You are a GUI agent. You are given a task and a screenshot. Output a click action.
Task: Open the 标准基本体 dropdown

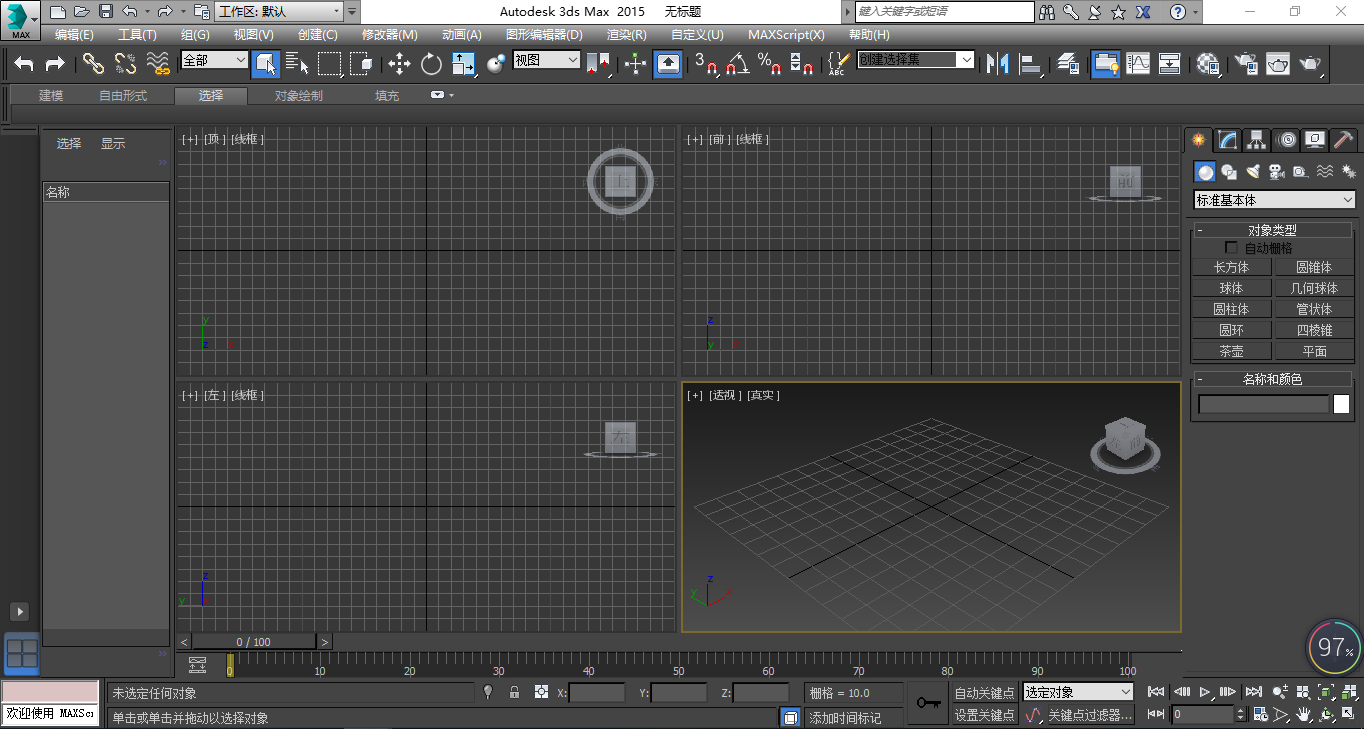coord(1275,200)
